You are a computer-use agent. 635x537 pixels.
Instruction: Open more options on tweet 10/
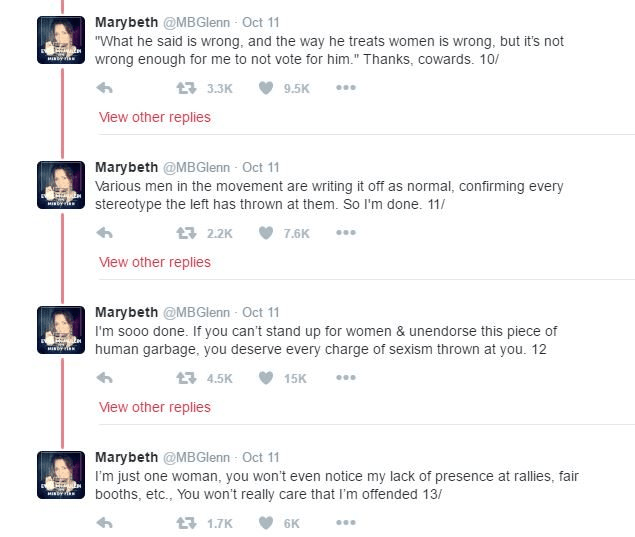[346, 88]
